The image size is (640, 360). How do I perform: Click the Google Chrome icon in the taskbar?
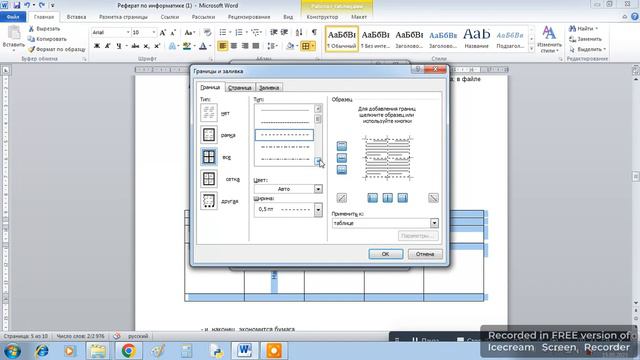(x=128, y=350)
